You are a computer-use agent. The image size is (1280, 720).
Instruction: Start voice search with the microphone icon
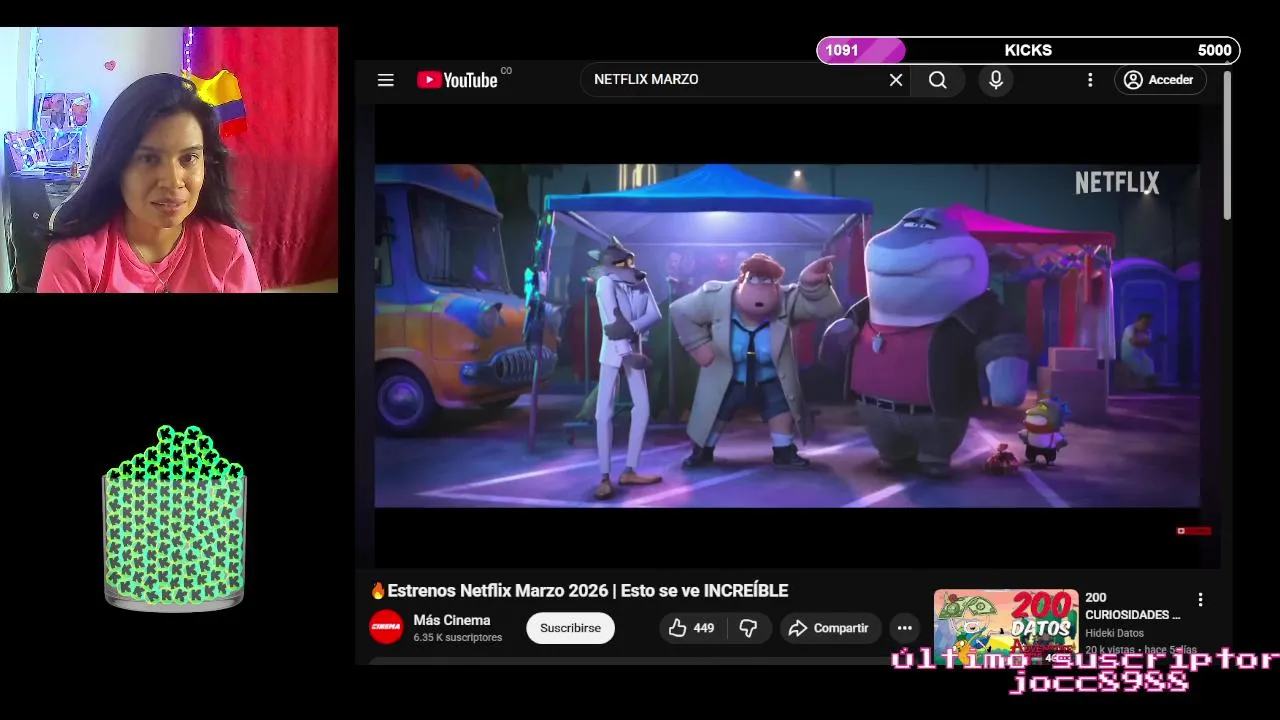click(x=995, y=80)
